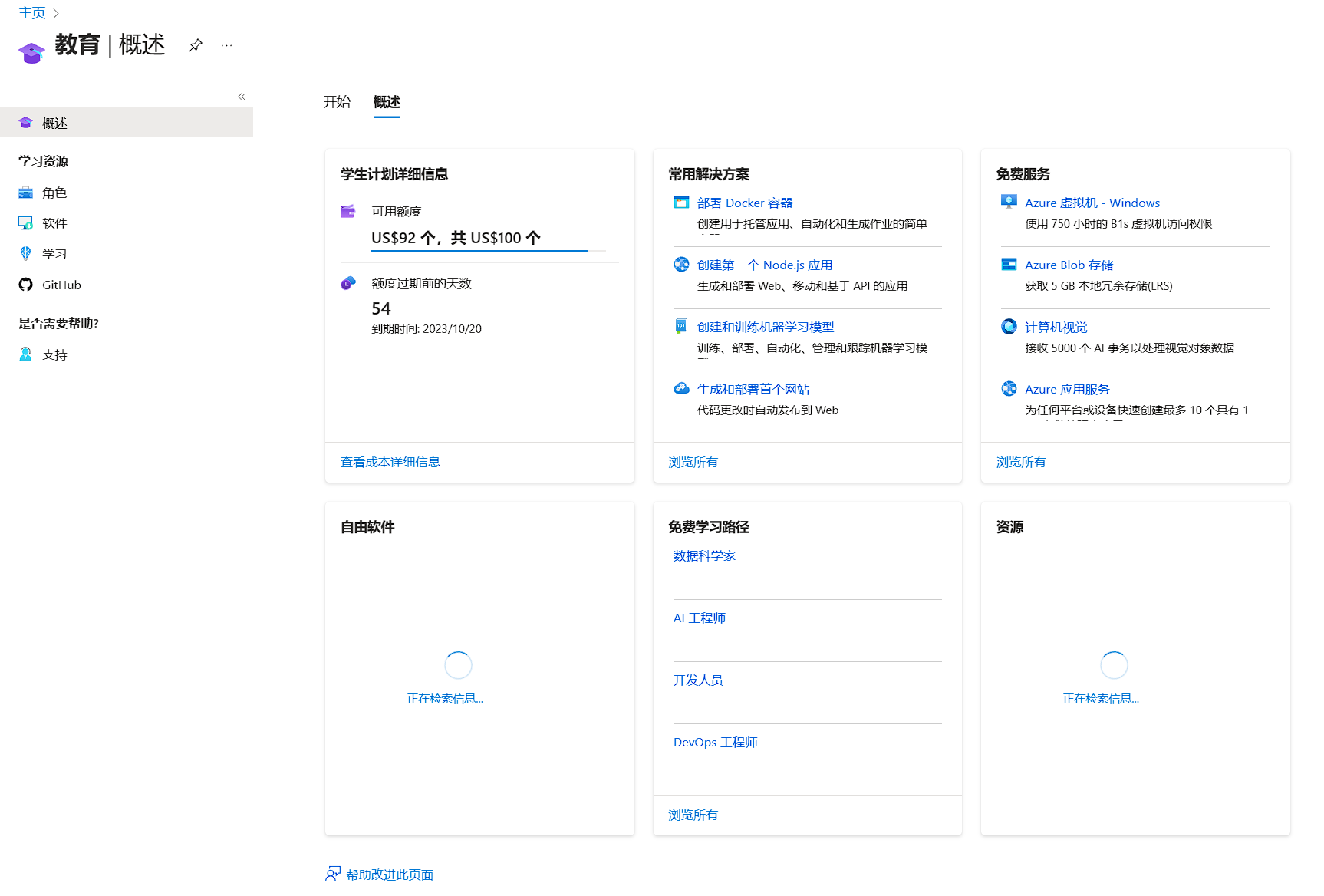The image size is (1324, 896).
Task: Click the 学生计划详细信息 card title
Action: pos(394,174)
